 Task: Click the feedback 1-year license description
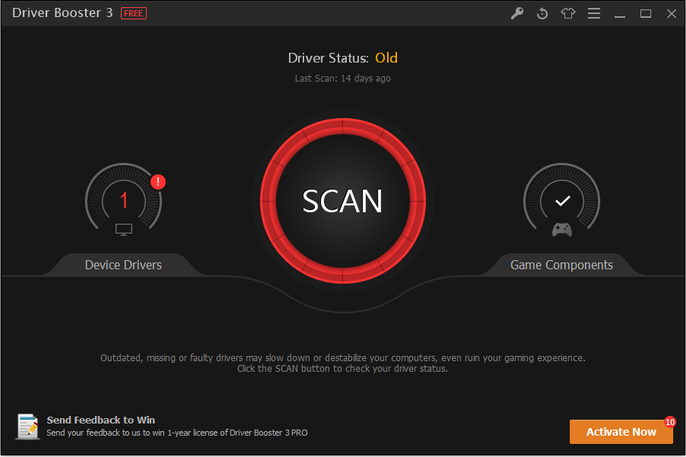click(x=177, y=433)
